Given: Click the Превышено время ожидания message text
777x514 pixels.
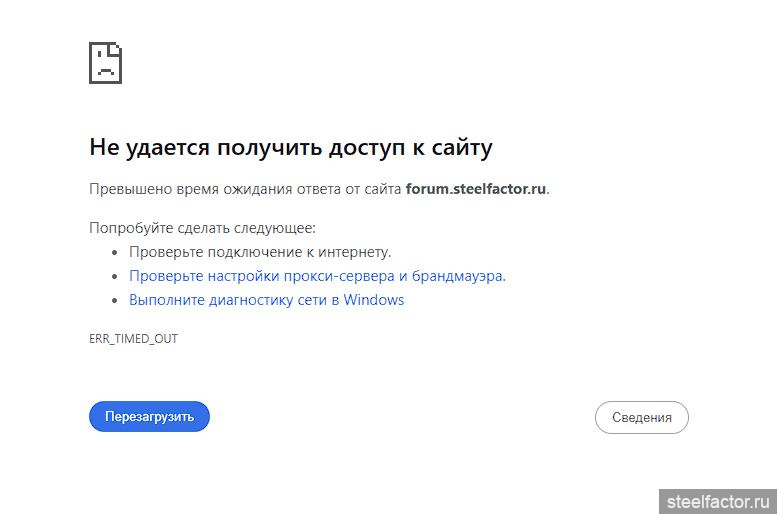Looking at the screenshot, I should pos(245,189).
